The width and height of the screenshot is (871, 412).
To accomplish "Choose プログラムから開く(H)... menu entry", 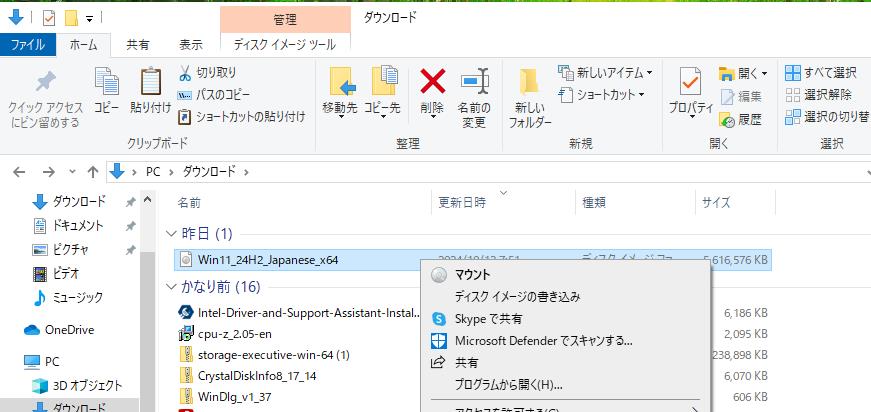I will (x=565, y=384).
